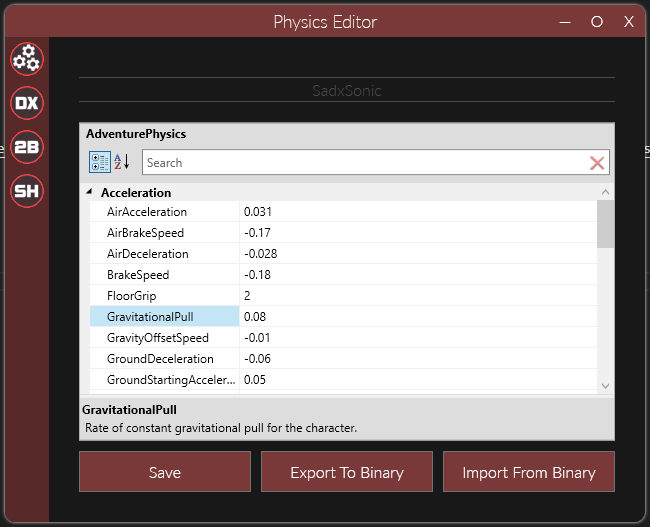Select the 2B game icon

click(26, 145)
